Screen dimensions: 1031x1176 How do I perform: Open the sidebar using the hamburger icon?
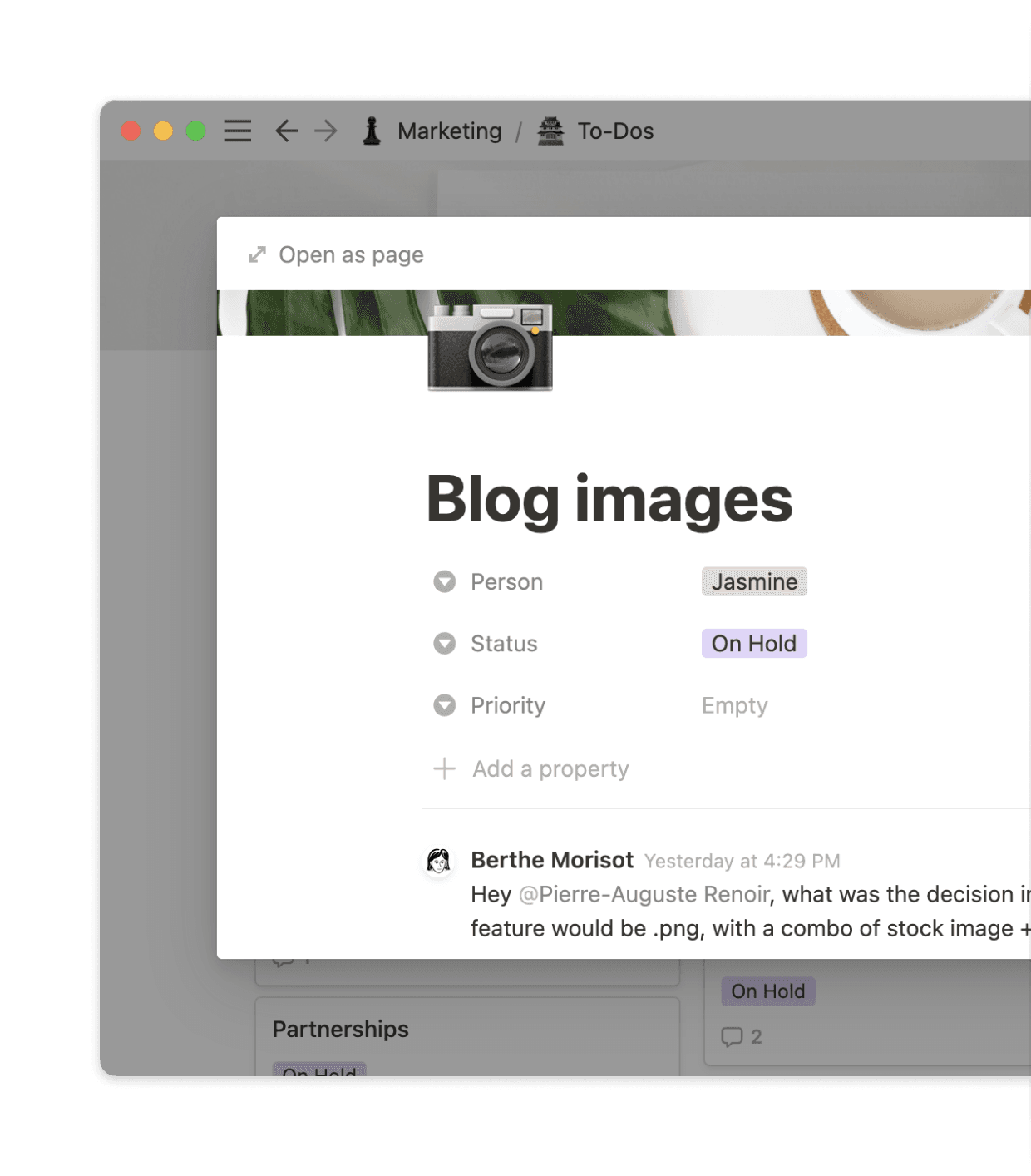pos(238,131)
